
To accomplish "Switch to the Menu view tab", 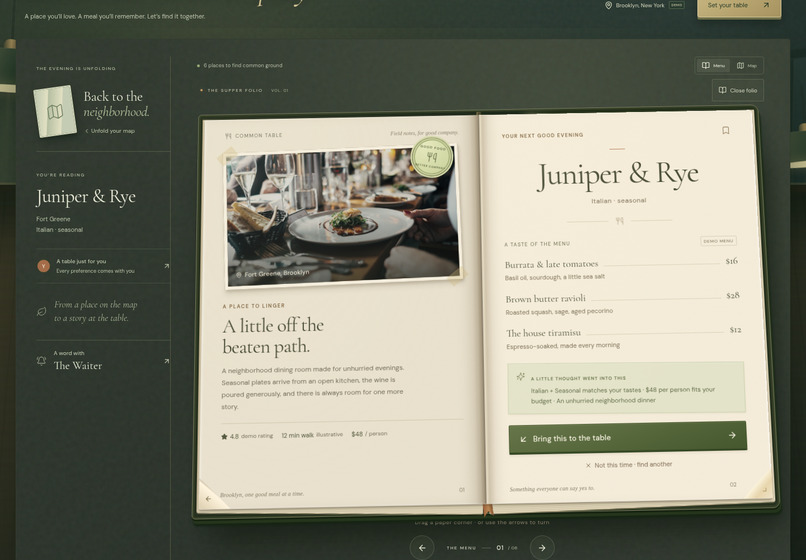I will [713, 65].
